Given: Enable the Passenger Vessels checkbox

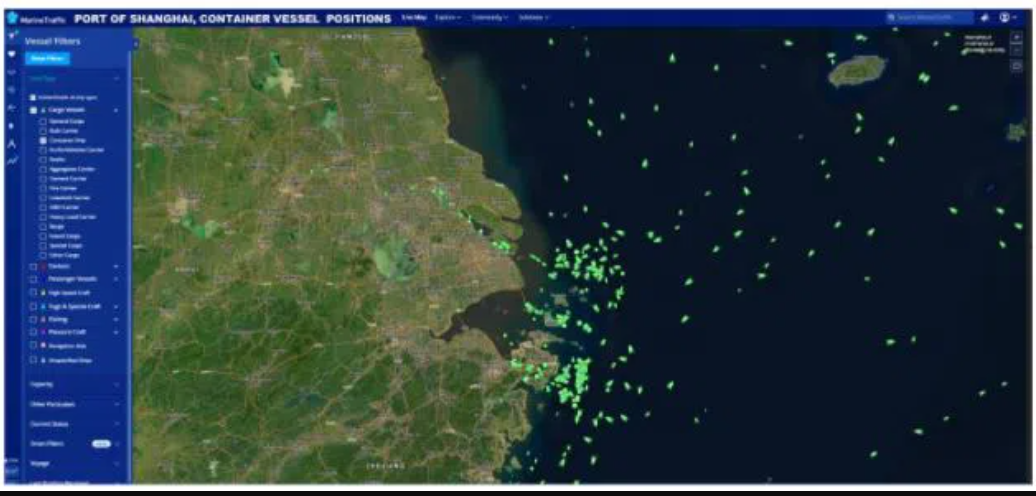Looking at the screenshot, I should 34,279.
